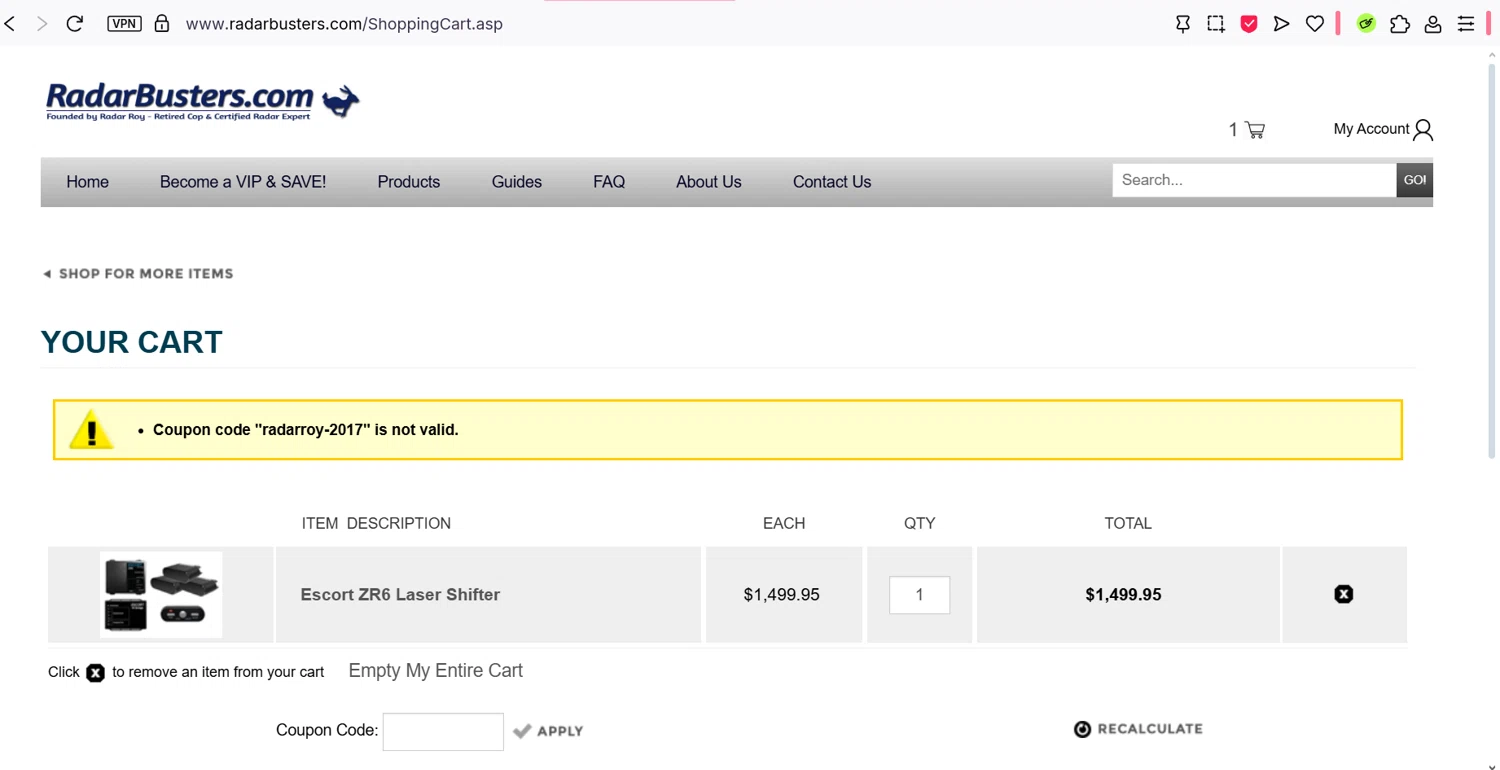Open My Account link
This screenshot has height=770, width=1500.
(x=1371, y=129)
